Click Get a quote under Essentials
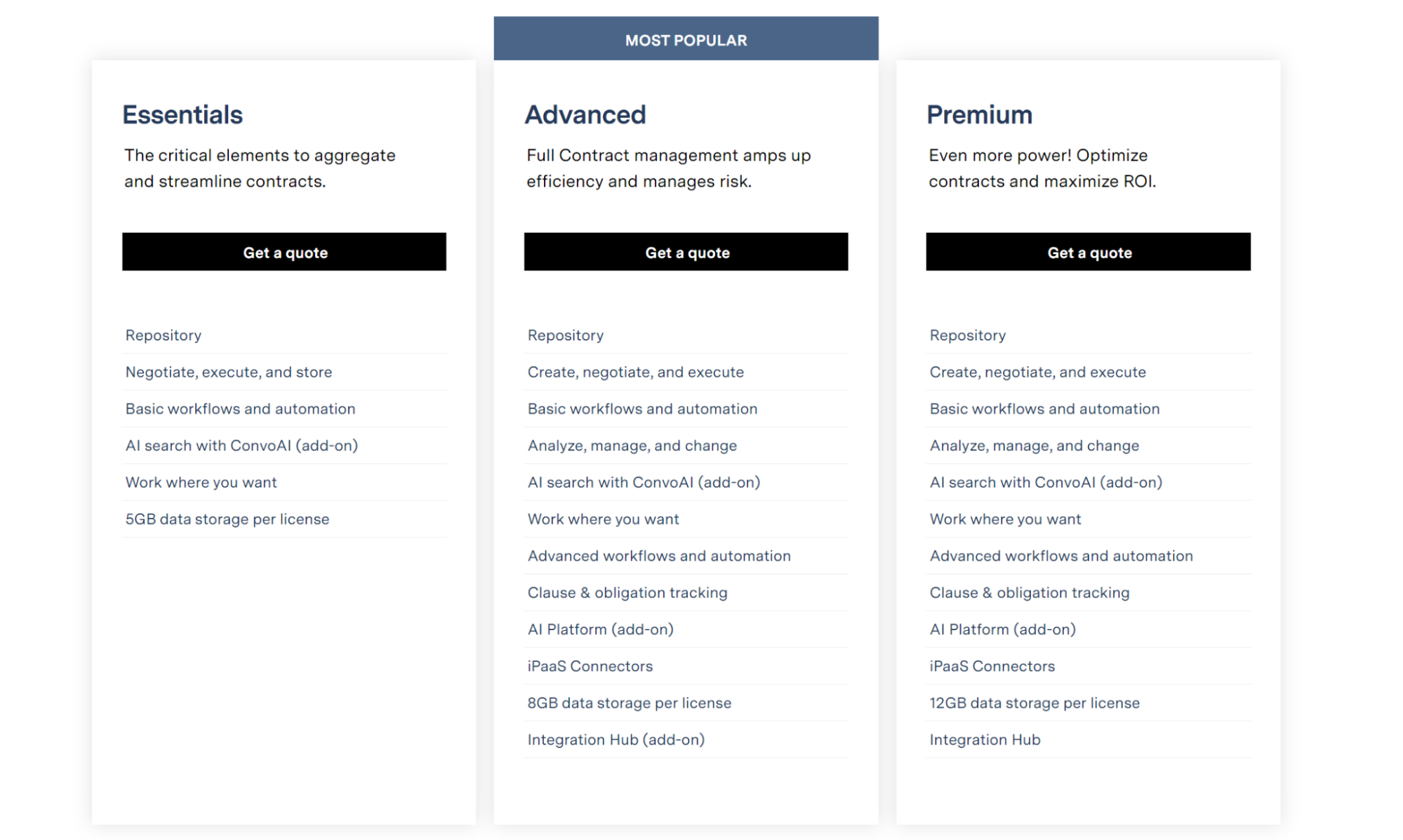 pos(284,252)
